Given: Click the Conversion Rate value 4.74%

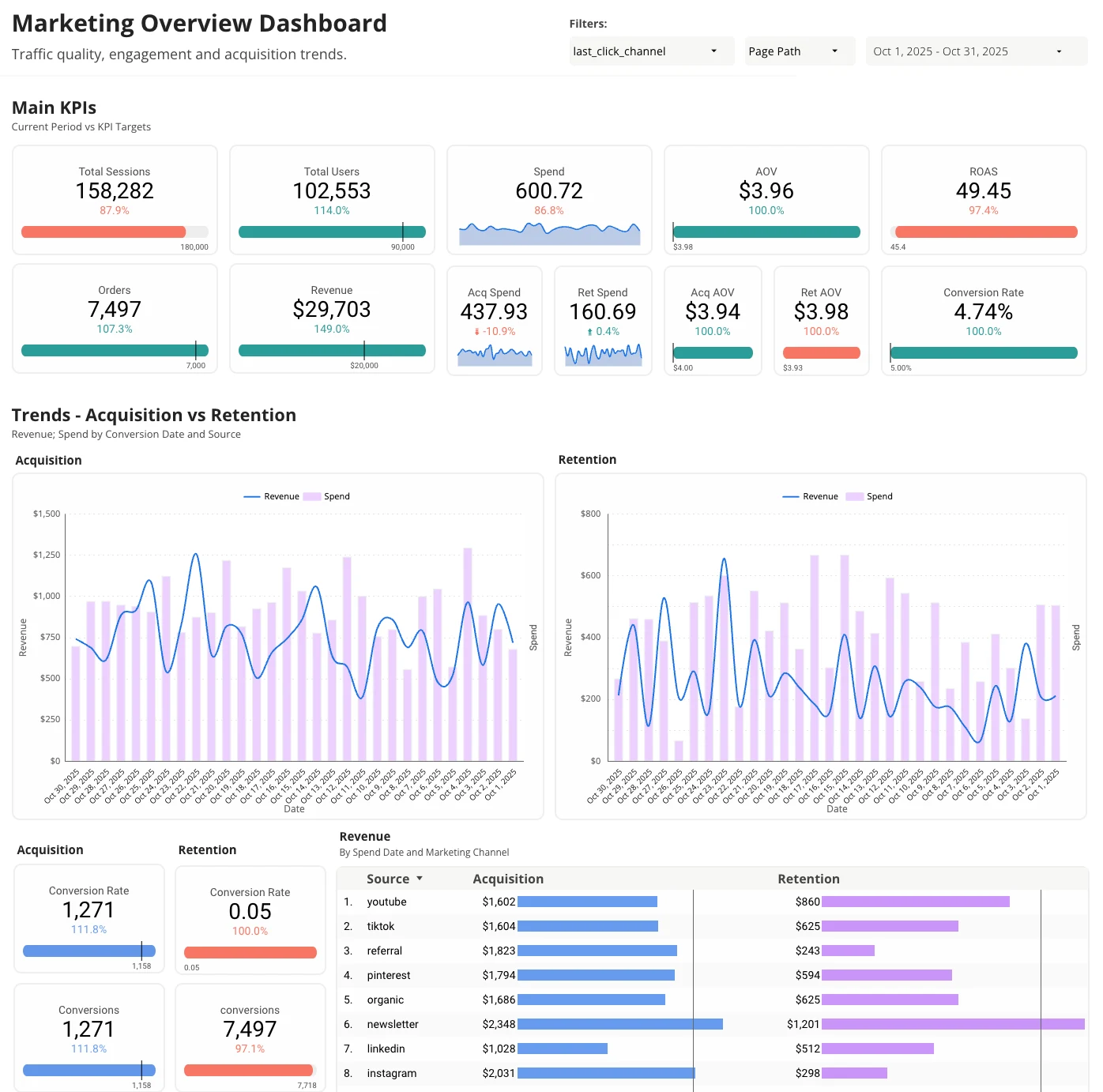Looking at the screenshot, I should point(984,312).
